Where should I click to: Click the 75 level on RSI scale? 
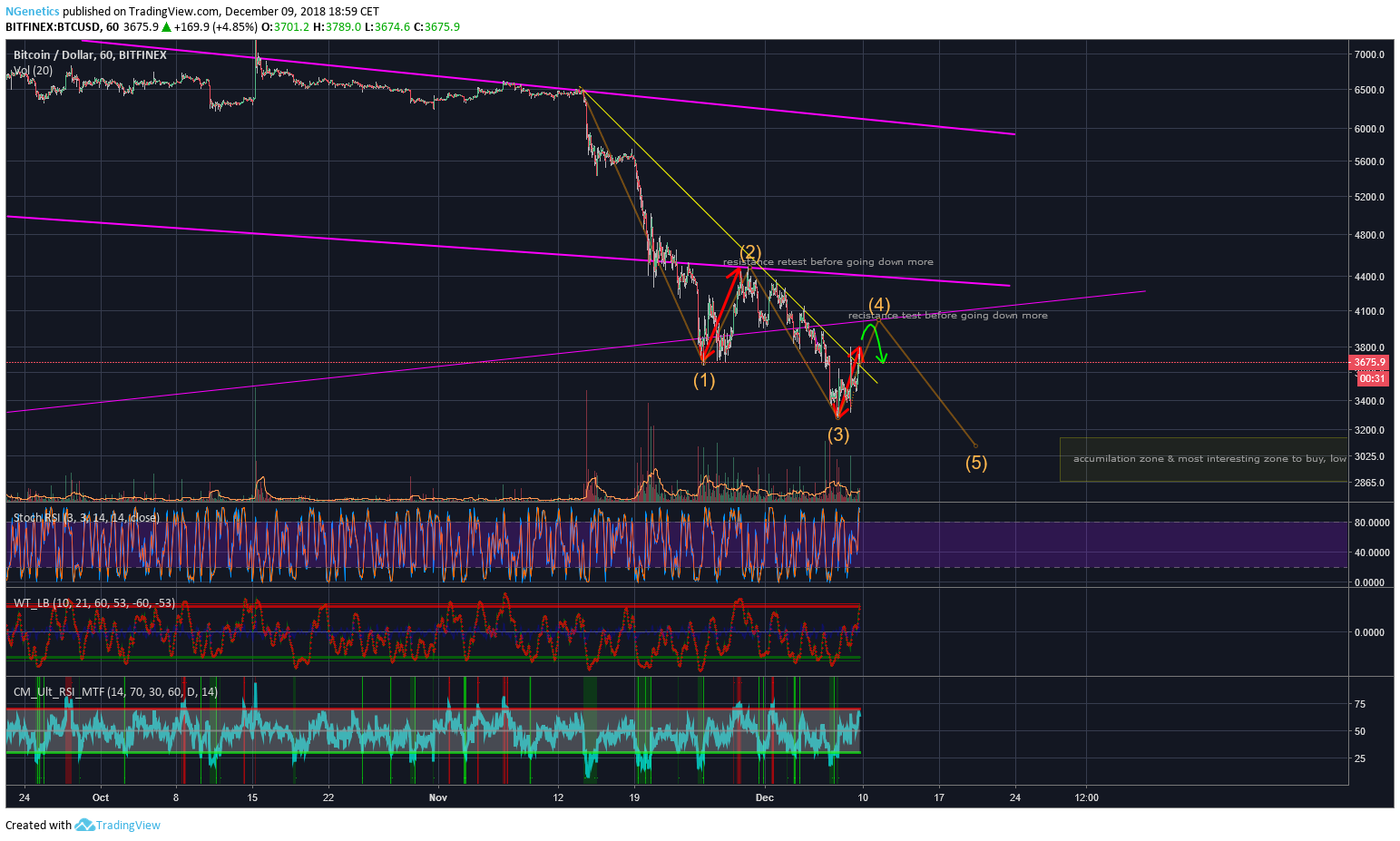click(x=1360, y=704)
